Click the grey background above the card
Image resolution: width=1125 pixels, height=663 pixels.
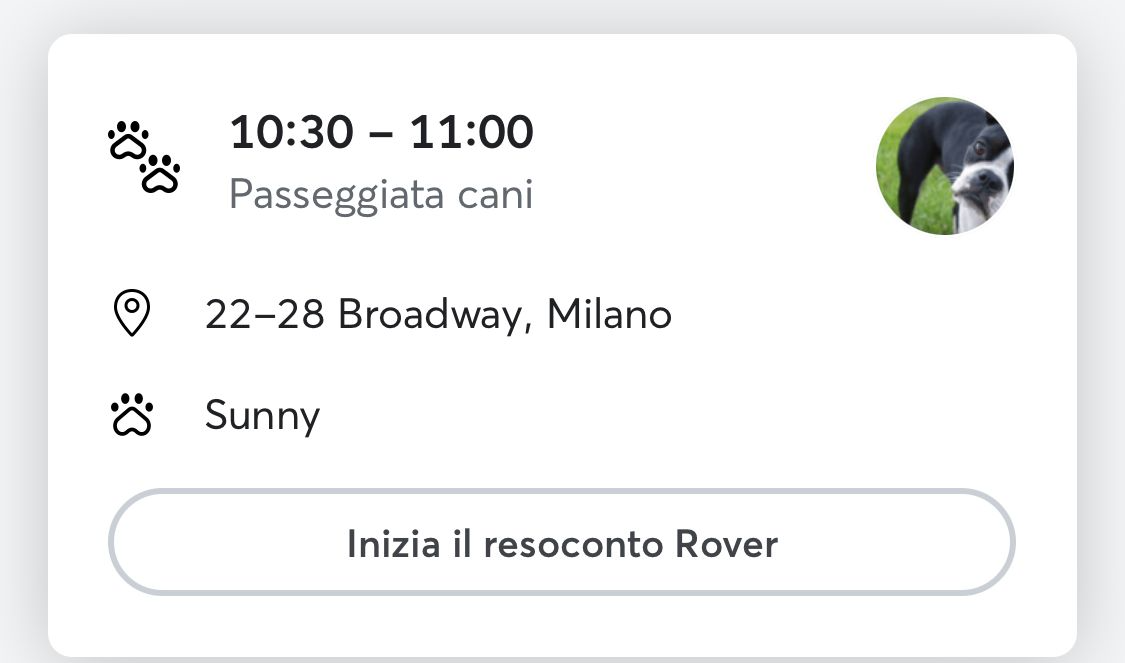[562, 14]
